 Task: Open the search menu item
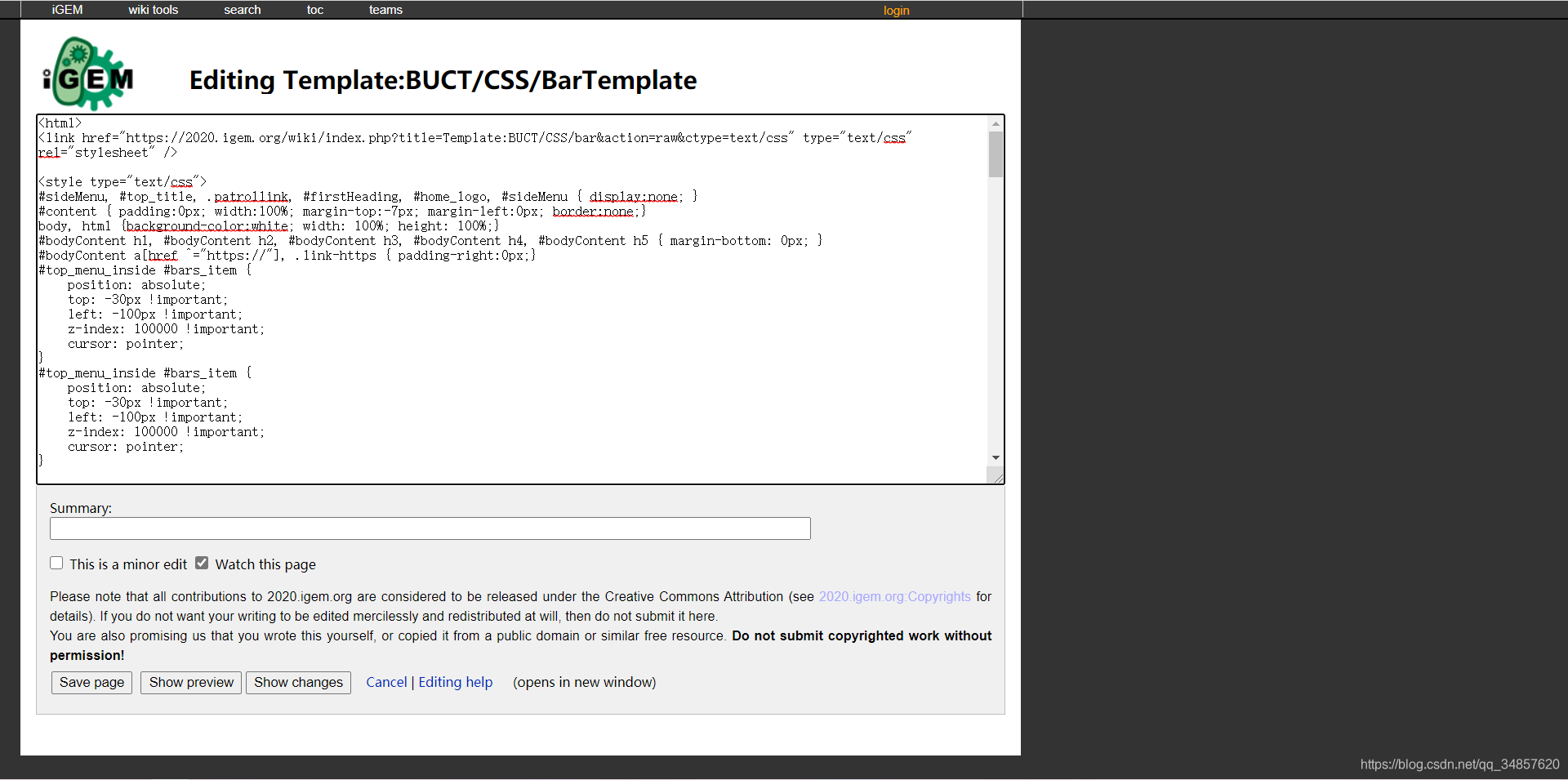click(x=243, y=10)
